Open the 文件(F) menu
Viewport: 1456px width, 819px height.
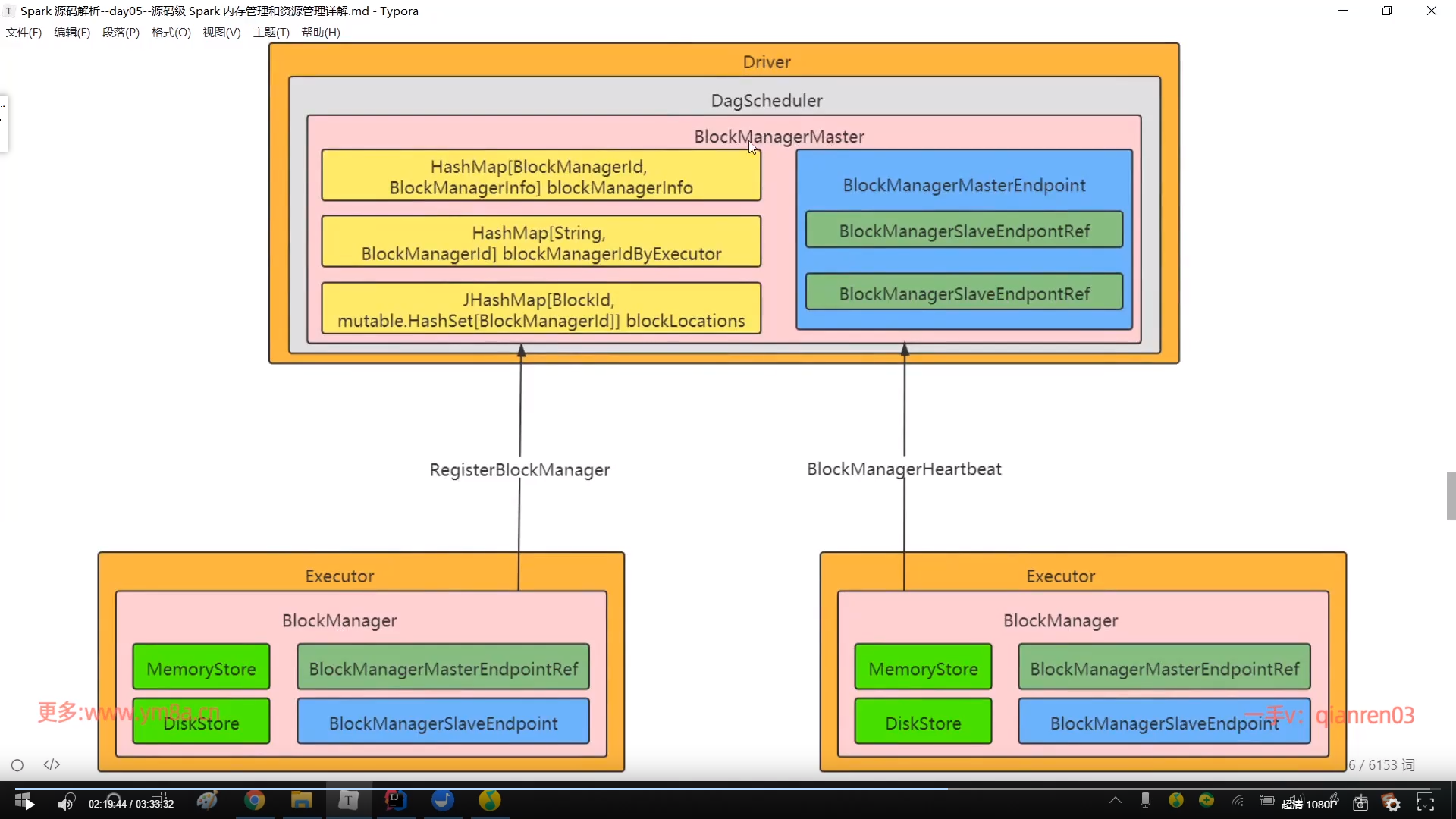24,33
